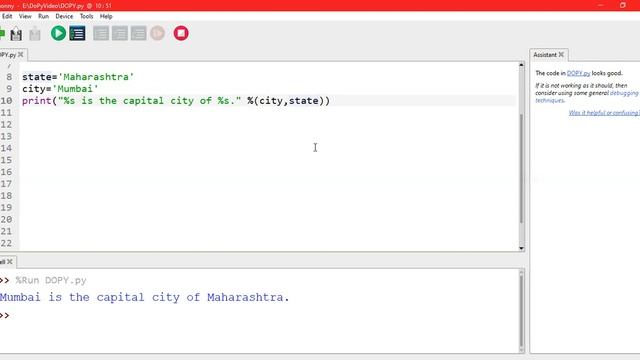Open the Tools menu

tap(86, 16)
